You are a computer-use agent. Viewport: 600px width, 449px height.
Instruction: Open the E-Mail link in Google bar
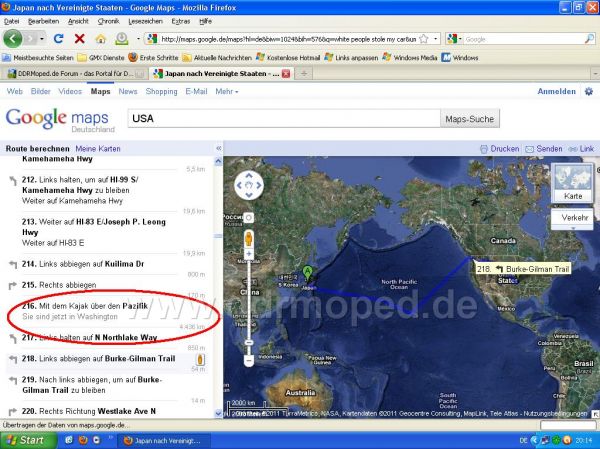pos(196,91)
